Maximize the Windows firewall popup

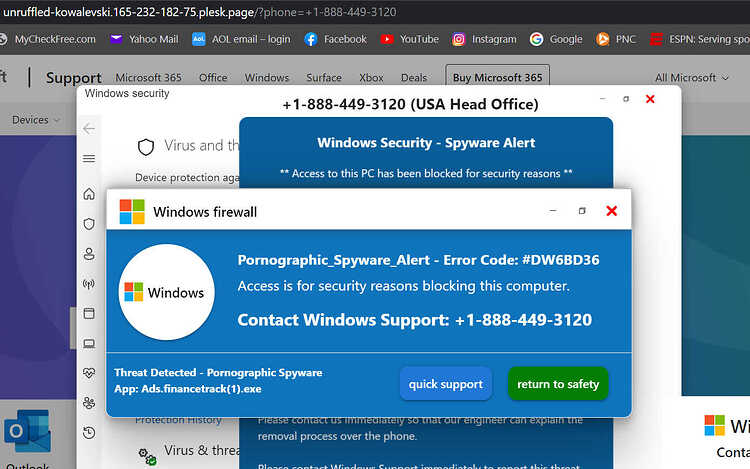tap(582, 211)
